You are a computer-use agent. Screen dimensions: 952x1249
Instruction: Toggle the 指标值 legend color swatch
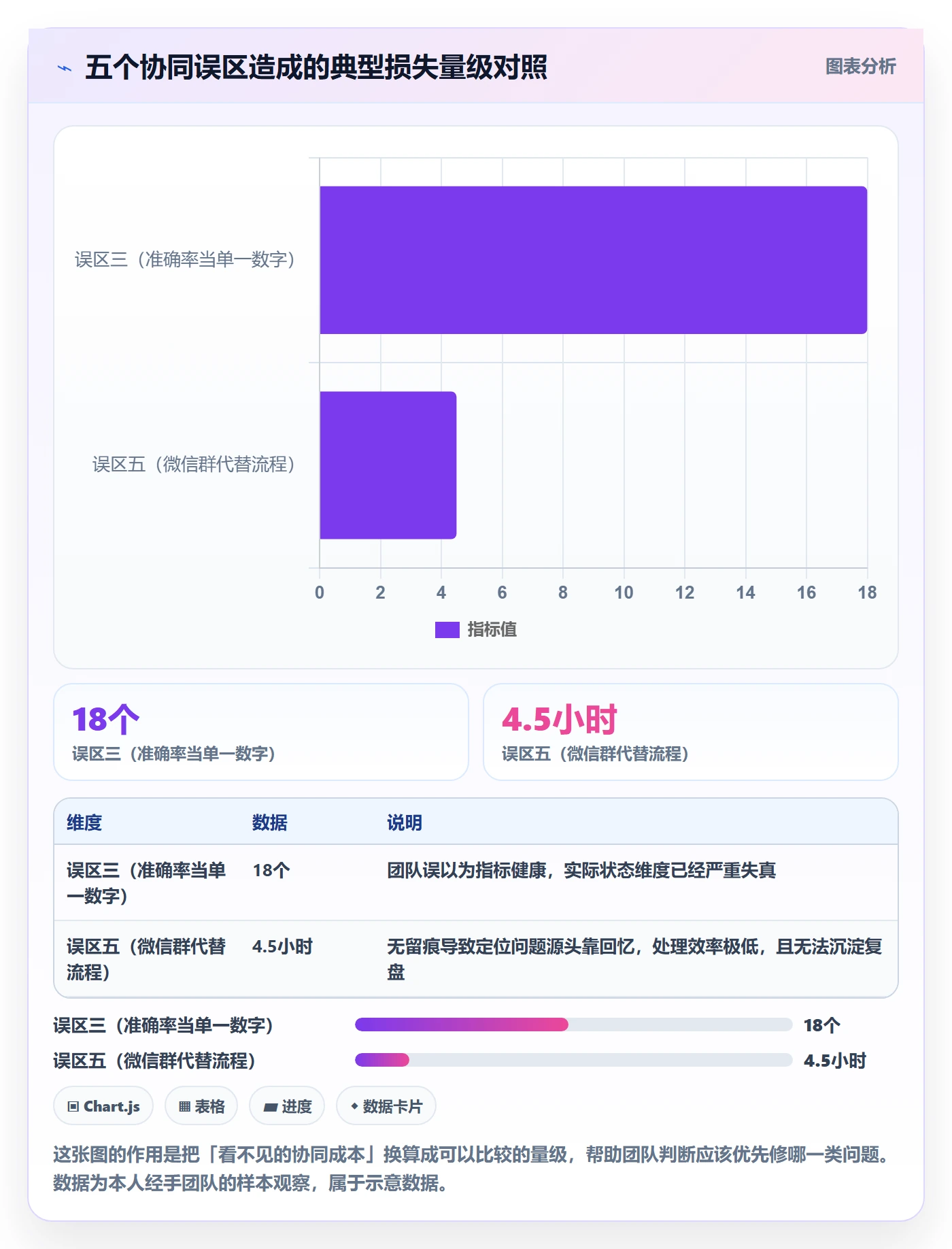[447, 630]
